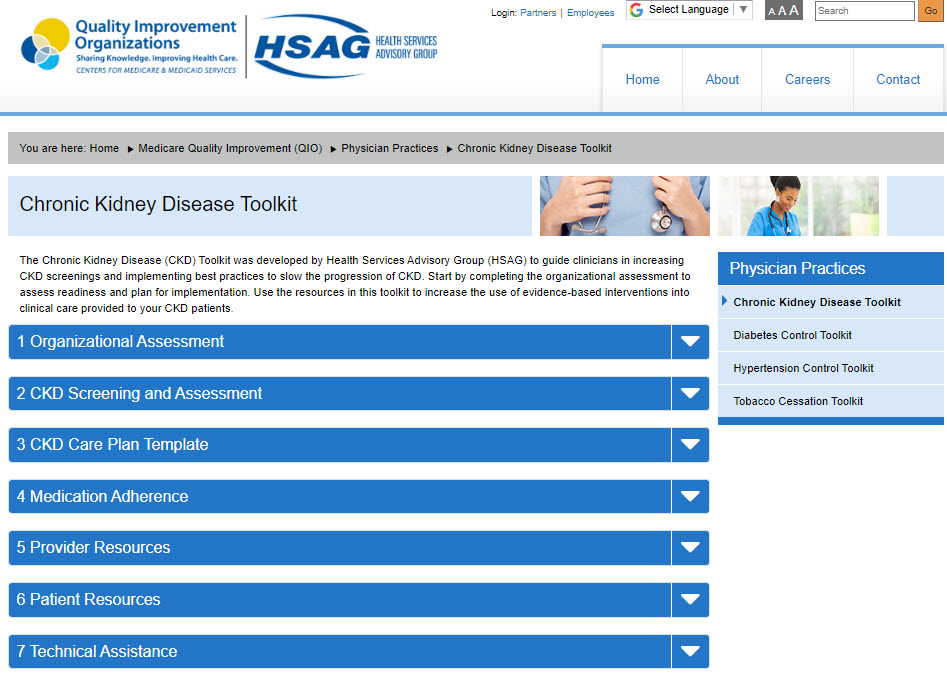Open the Partners login link

[538, 13]
